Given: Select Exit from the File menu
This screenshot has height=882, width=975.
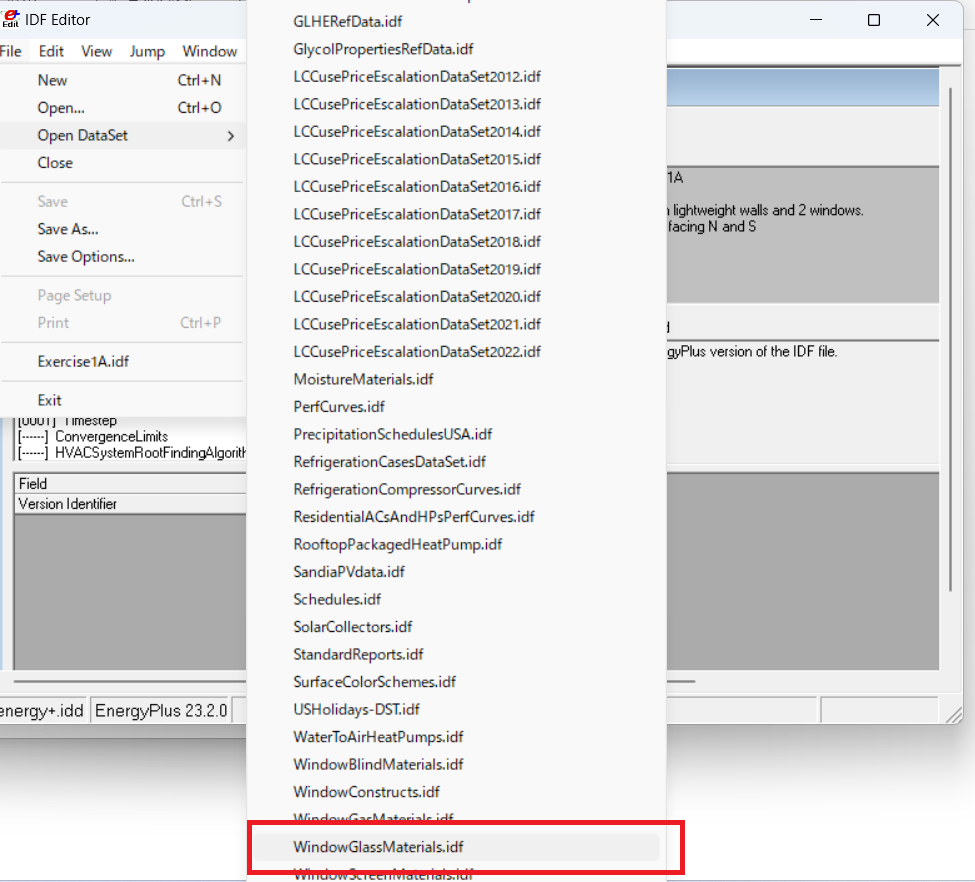Looking at the screenshot, I should [x=48, y=399].
